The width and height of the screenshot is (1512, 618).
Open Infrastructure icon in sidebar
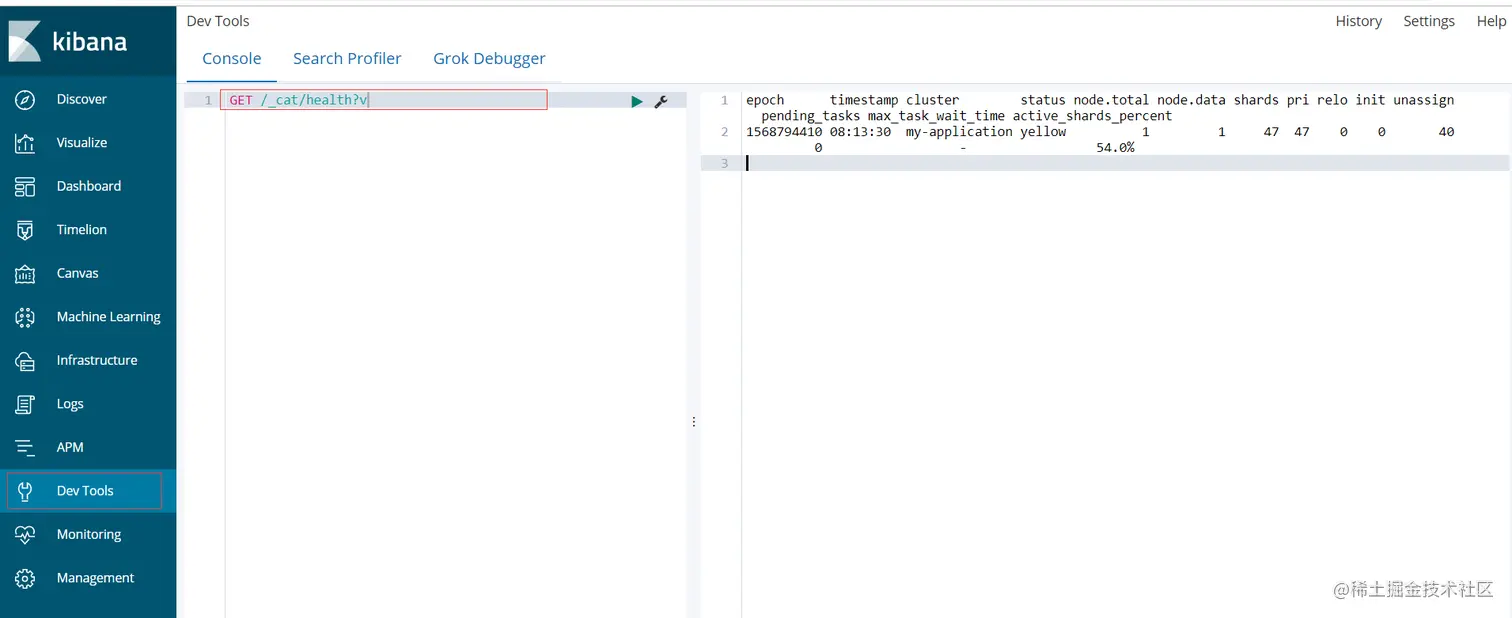point(25,360)
